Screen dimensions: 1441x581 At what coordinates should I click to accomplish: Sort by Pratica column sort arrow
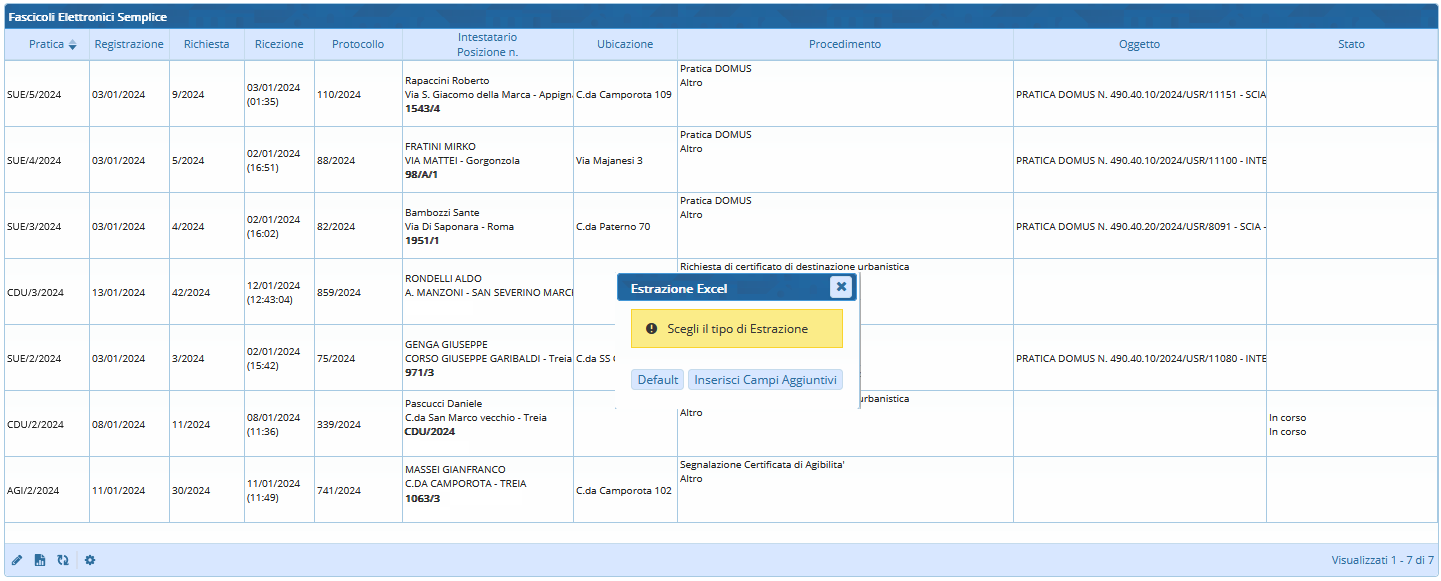pyautogui.click(x=72, y=45)
